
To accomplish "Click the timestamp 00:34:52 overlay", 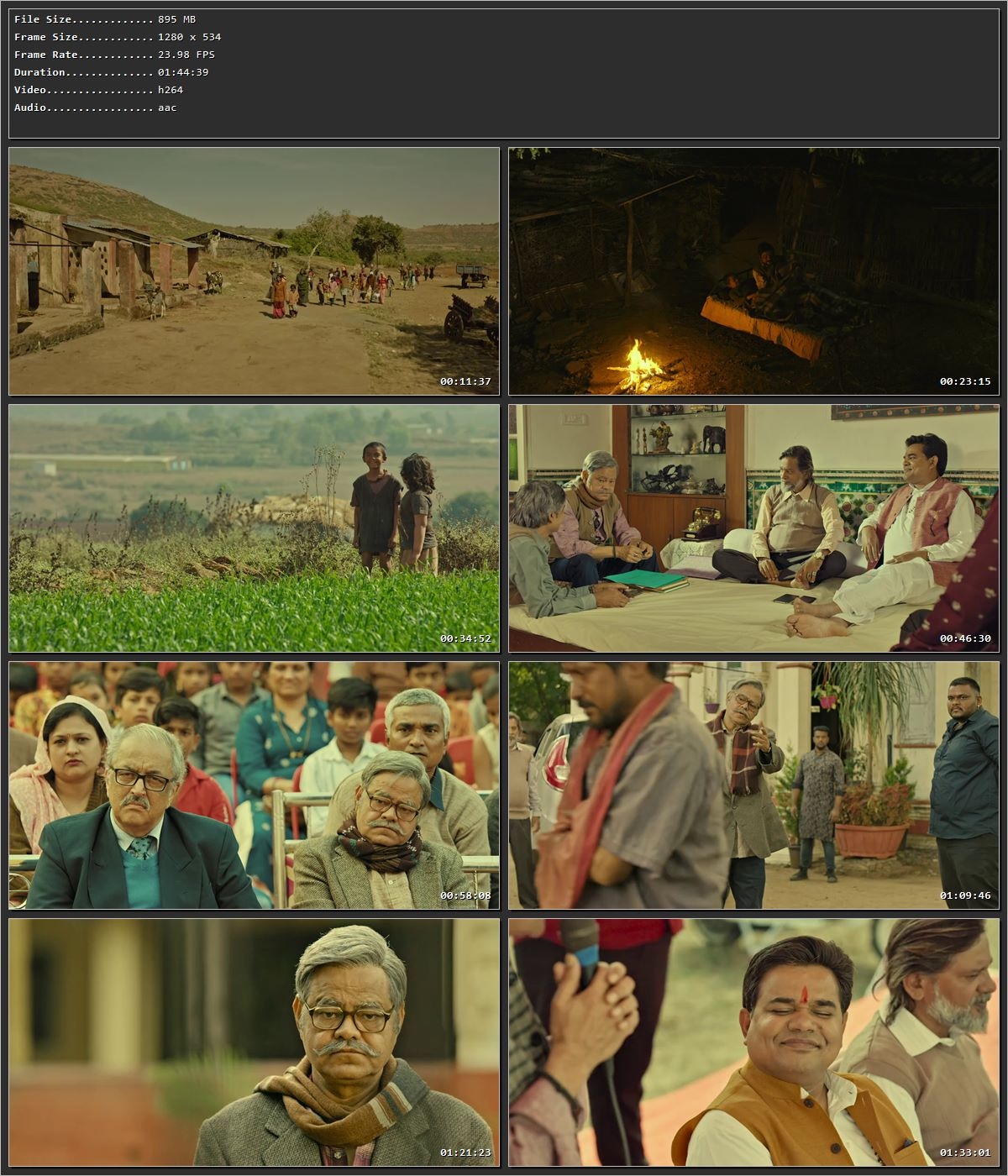I will click(465, 638).
